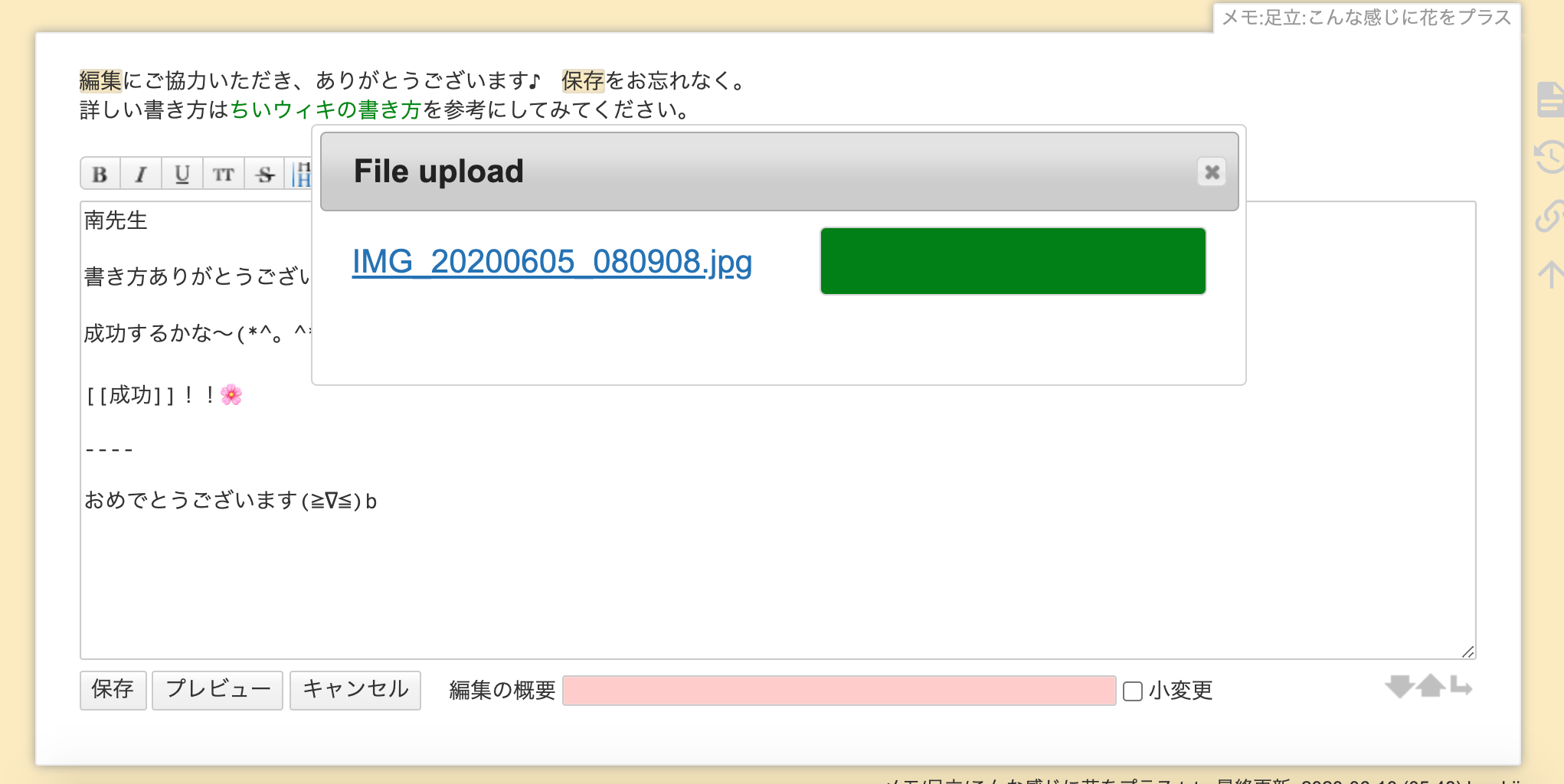Open the show-page document icon

[x=1550, y=100]
